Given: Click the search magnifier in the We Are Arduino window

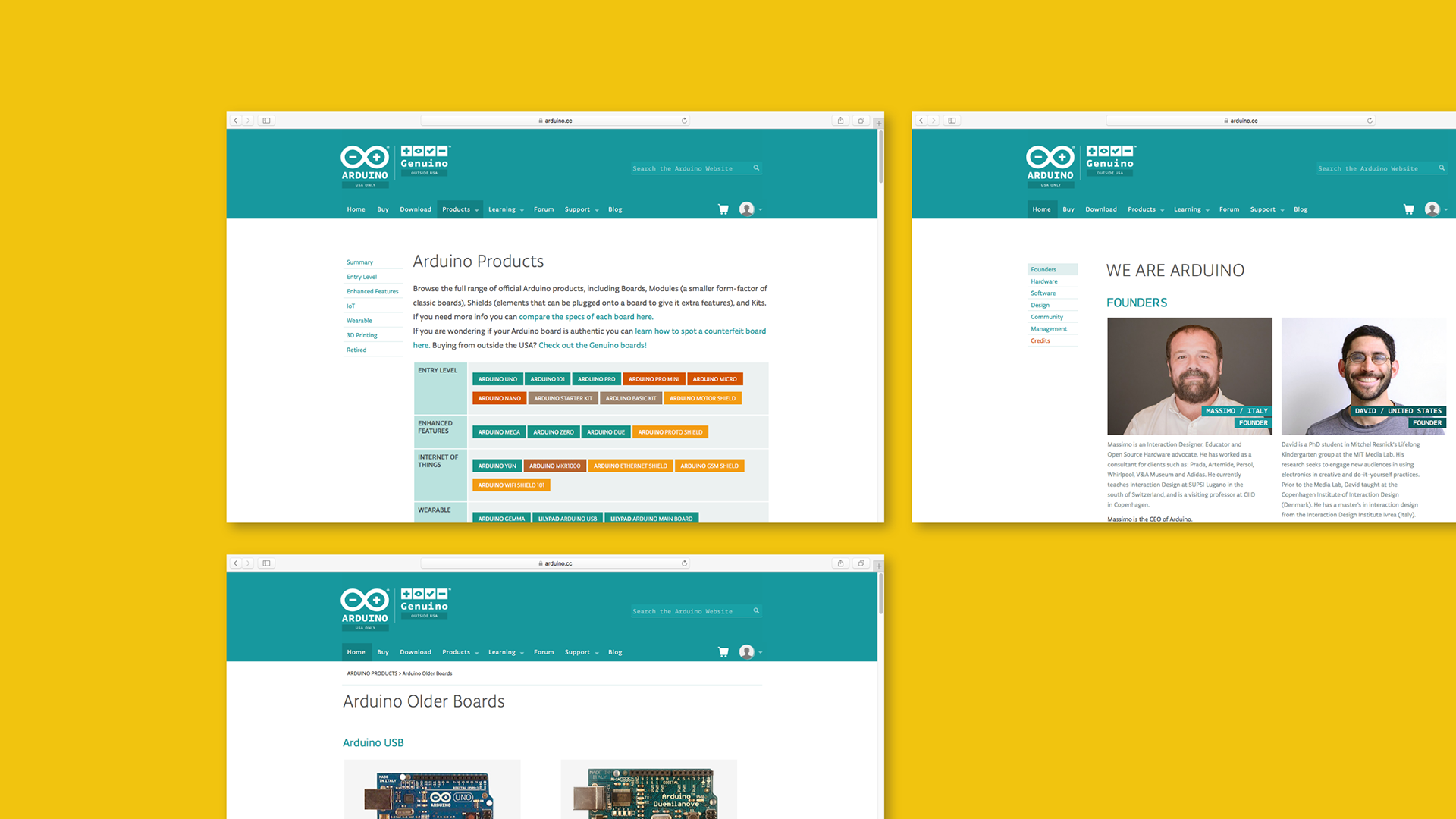Looking at the screenshot, I should tap(1442, 168).
